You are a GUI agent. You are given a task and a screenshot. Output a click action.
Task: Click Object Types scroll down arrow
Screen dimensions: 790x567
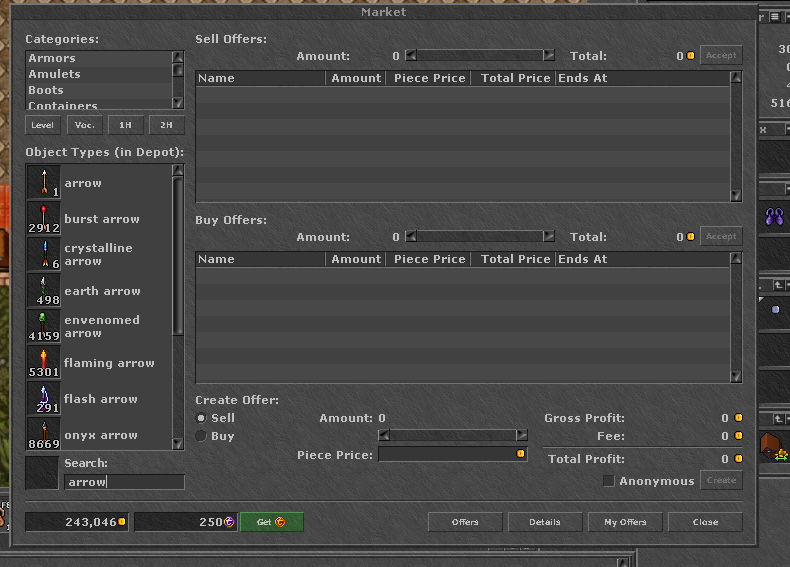point(177,444)
